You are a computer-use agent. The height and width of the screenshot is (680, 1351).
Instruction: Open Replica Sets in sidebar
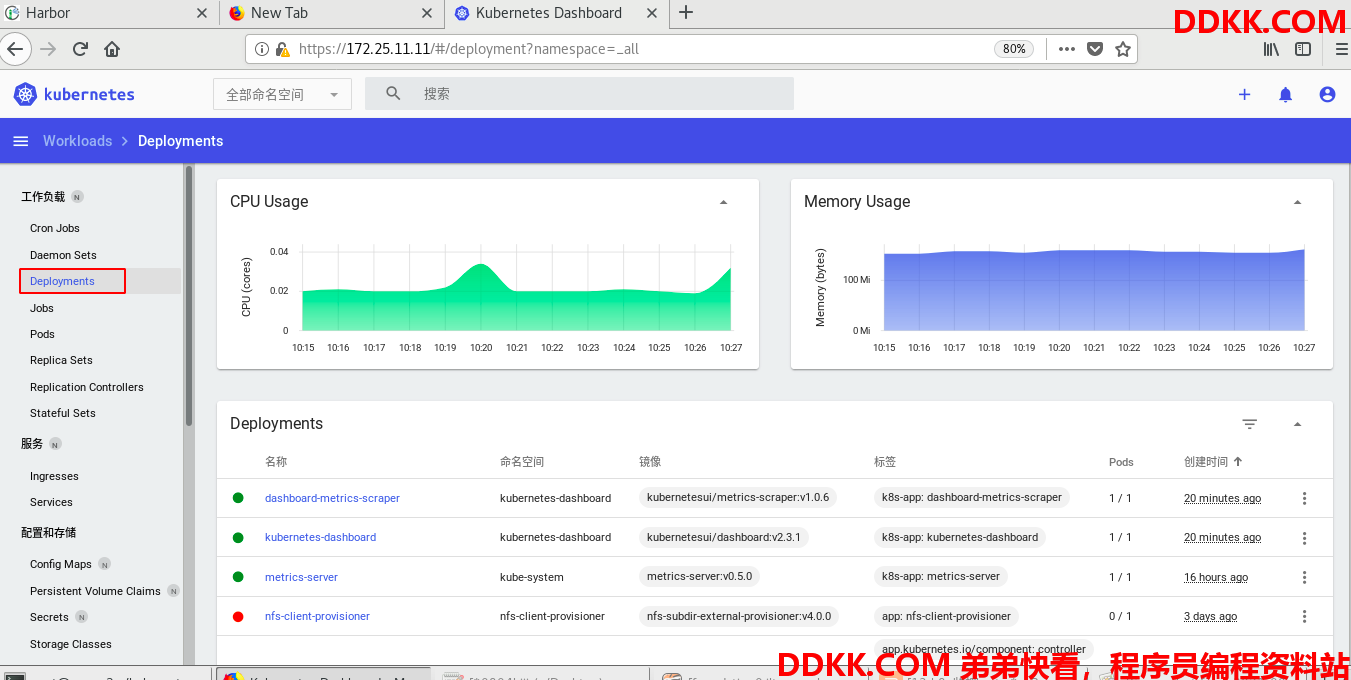tap(61, 360)
